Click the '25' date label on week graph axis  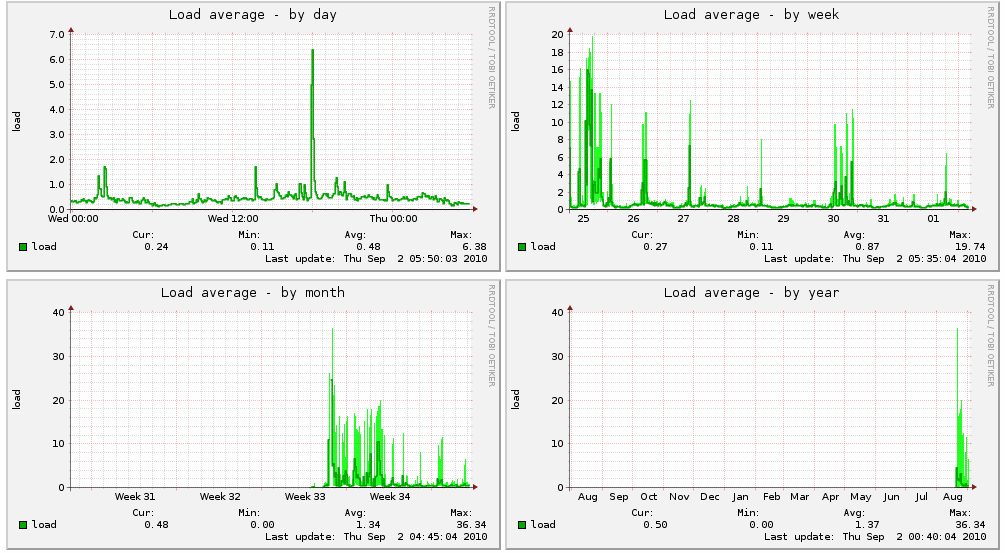(x=583, y=219)
